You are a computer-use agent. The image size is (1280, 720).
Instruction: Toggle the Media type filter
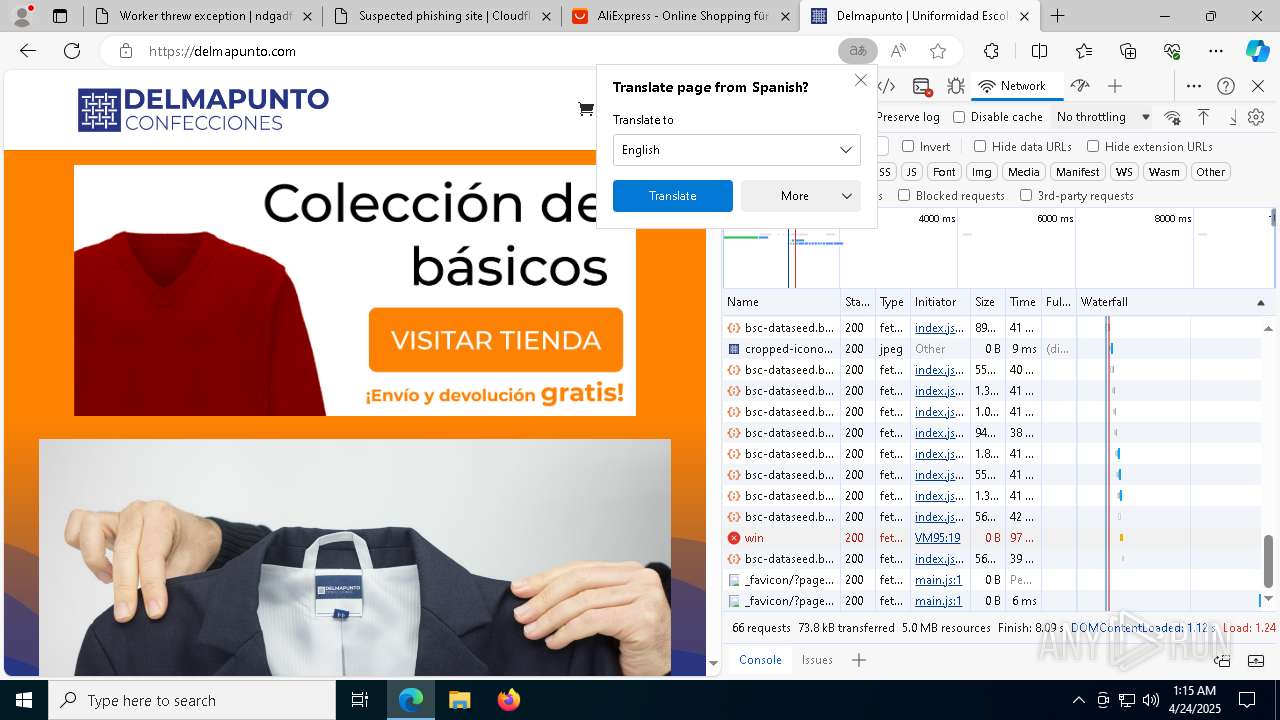pos(1023,172)
